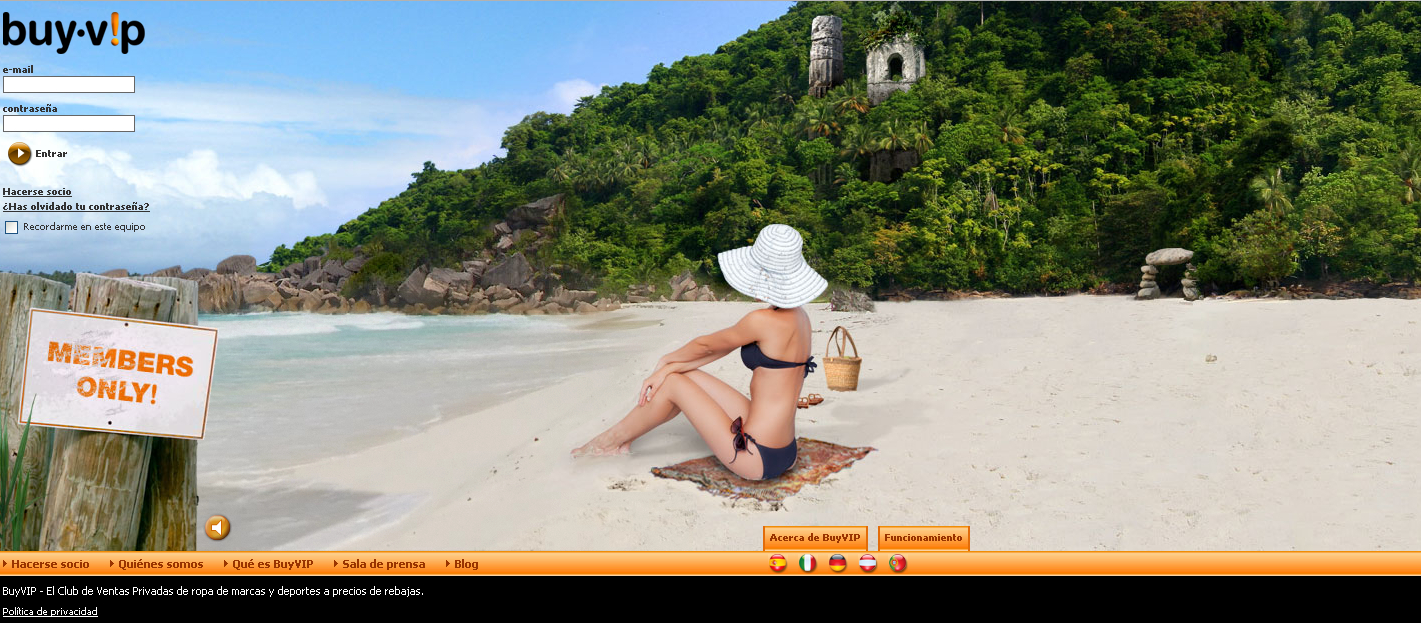Select the Portuguese flag
Viewport: 1421px width, 623px height.
pyautogui.click(x=898, y=564)
